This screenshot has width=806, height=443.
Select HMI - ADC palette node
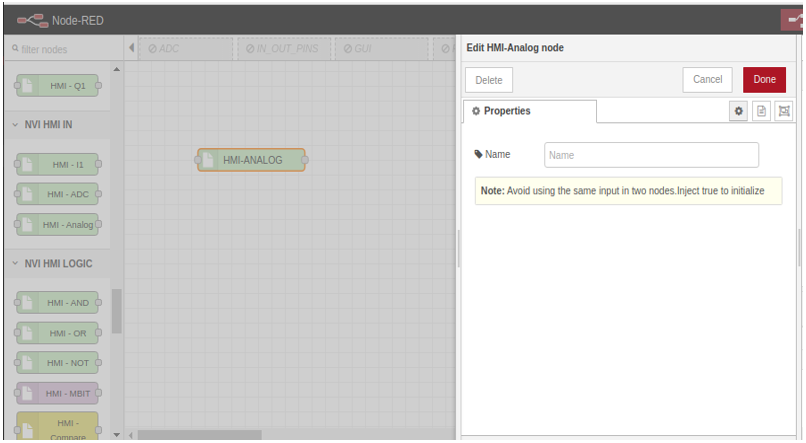[x=58, y=194]
